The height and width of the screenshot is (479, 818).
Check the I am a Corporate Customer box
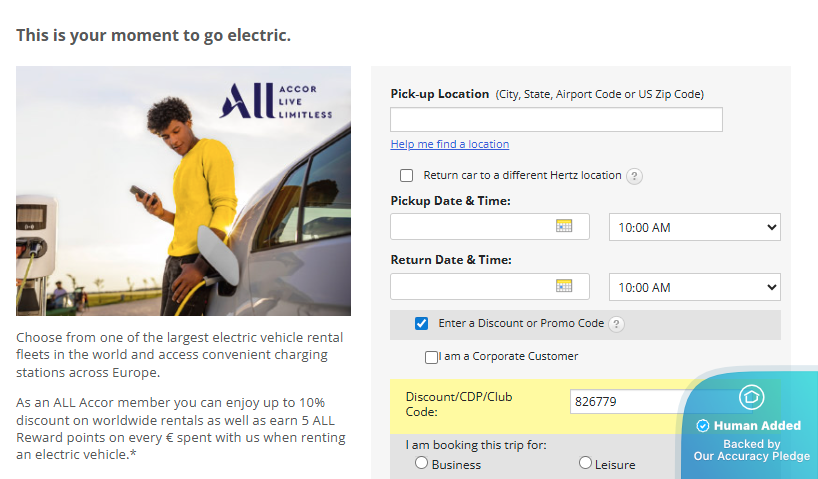point(431,357)
